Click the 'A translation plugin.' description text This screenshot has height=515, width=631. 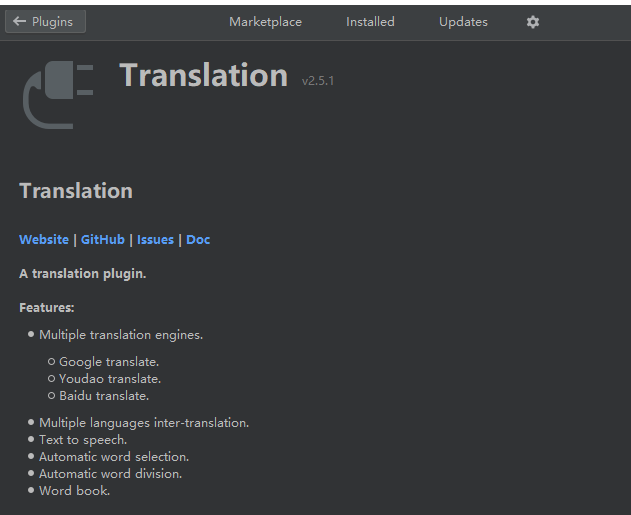pyautogui.click(x=83, y=274)
